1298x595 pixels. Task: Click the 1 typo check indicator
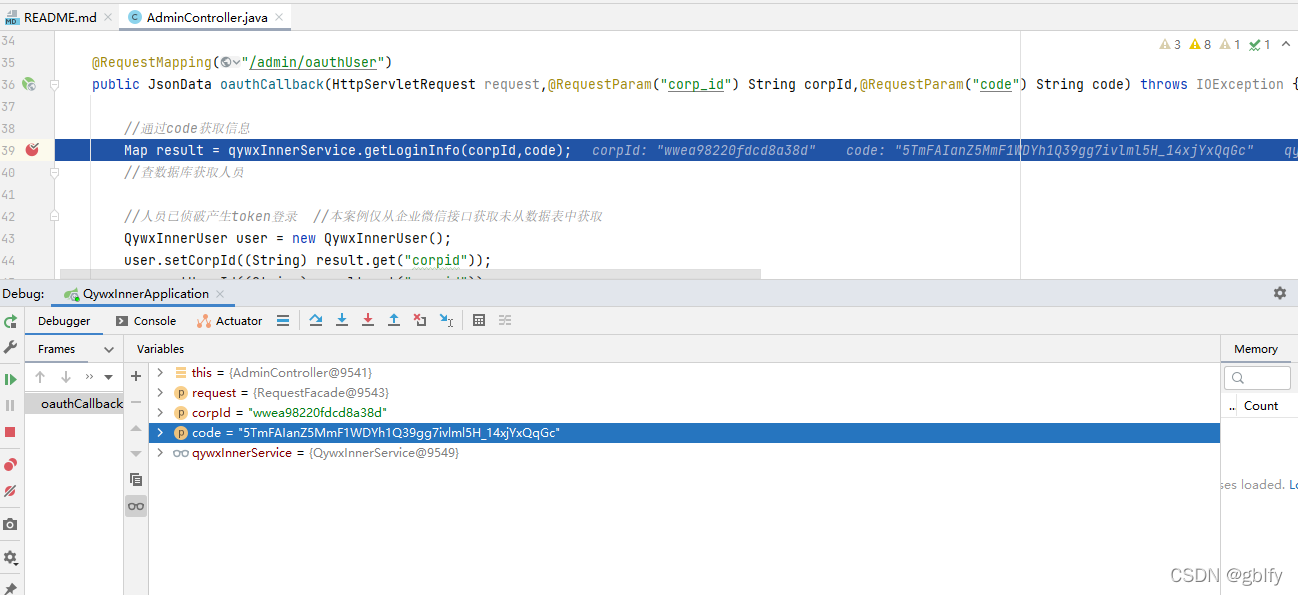(x=1260, y=44)
